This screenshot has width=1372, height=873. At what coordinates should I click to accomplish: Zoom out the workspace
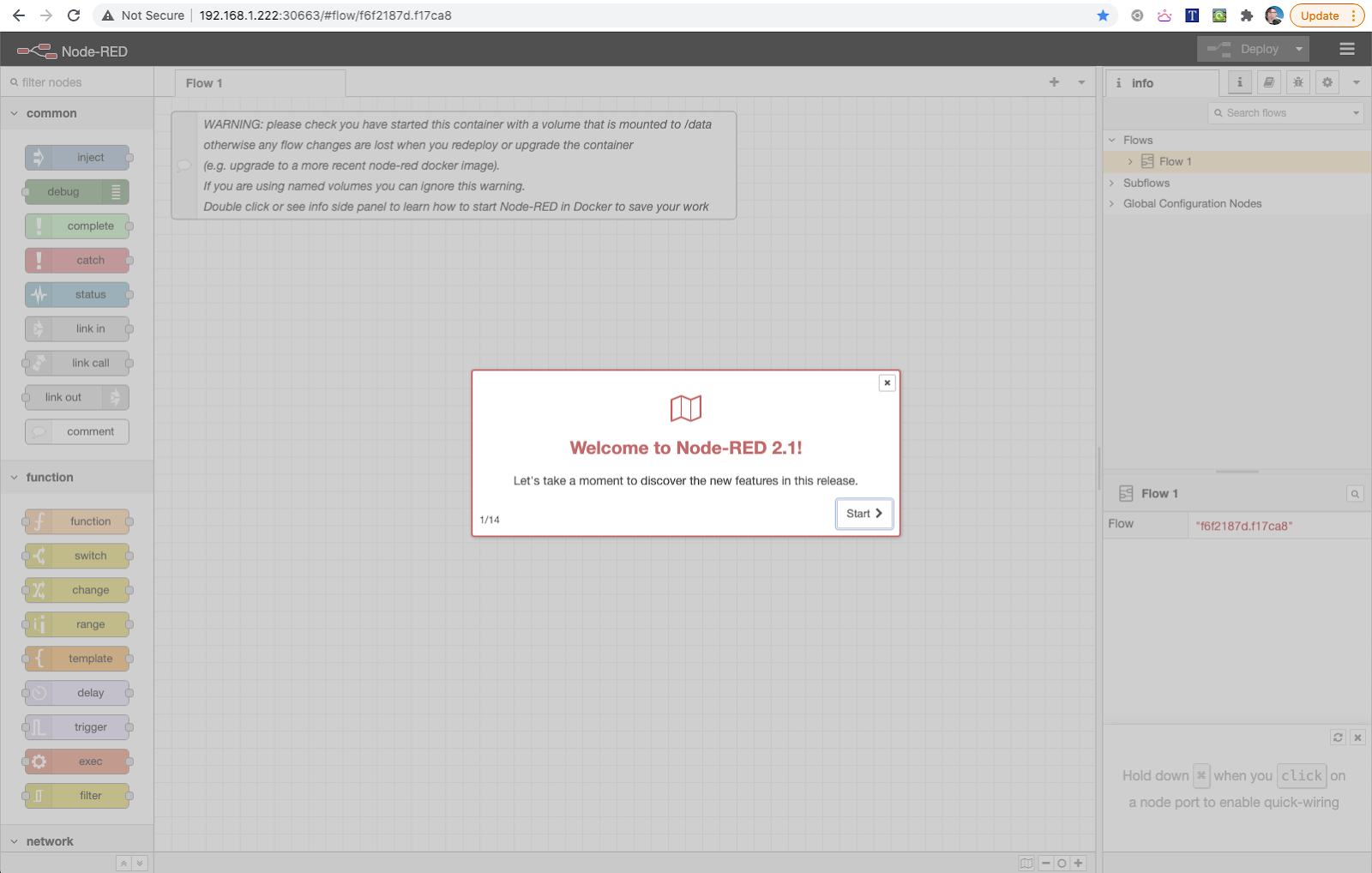point(1046,863)
